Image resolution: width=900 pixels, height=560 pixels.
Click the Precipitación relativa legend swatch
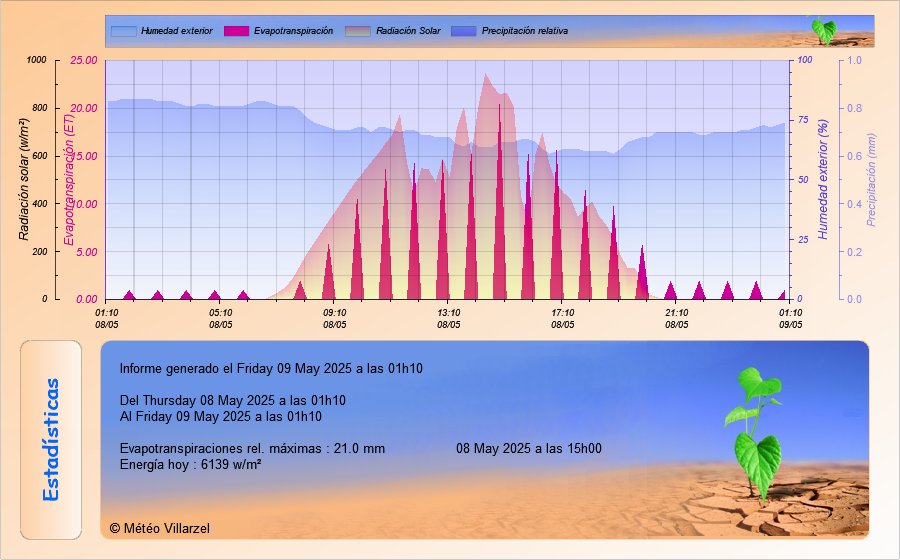click(464, 31)
